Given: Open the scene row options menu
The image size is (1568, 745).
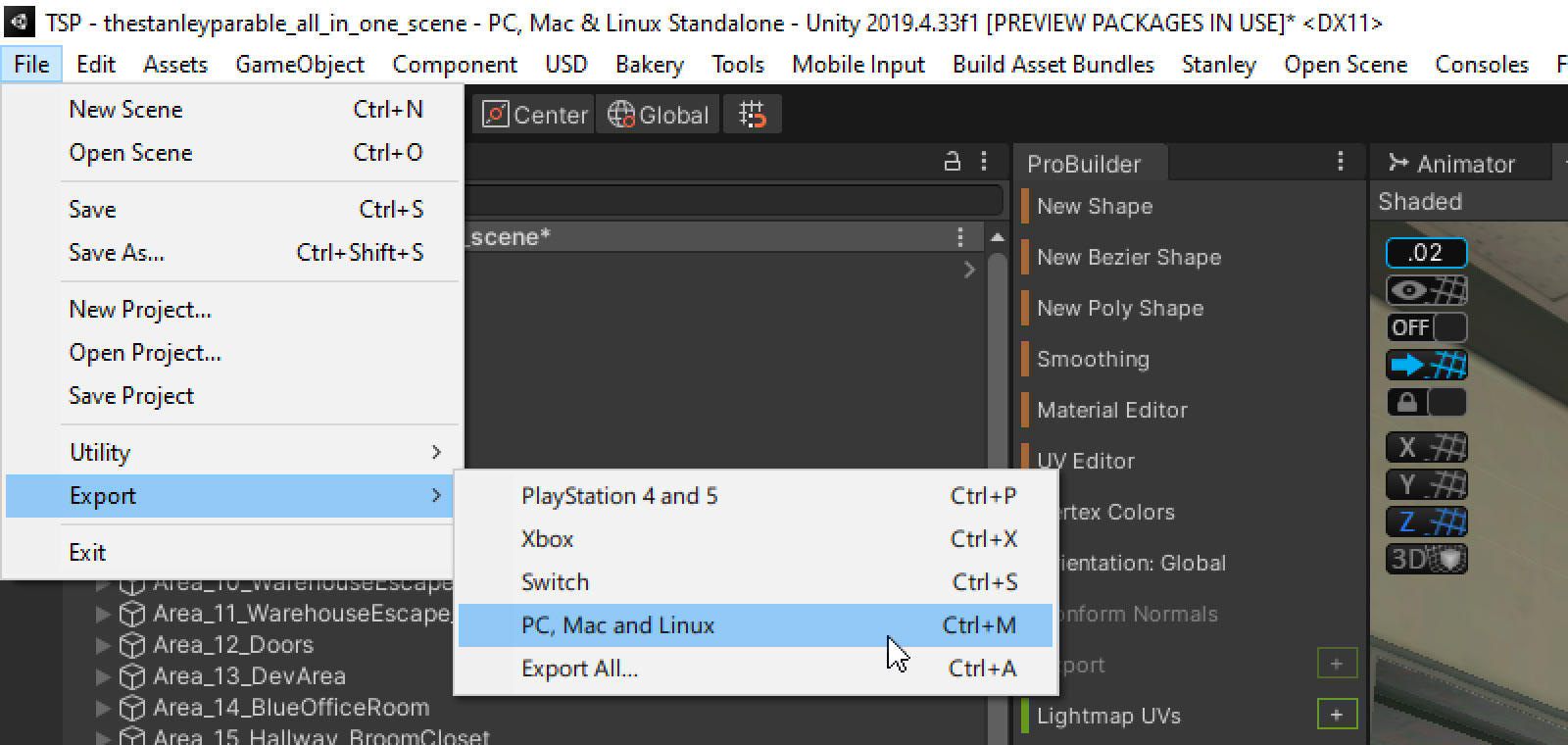Looking at the screenshot, I should (959, 236).
